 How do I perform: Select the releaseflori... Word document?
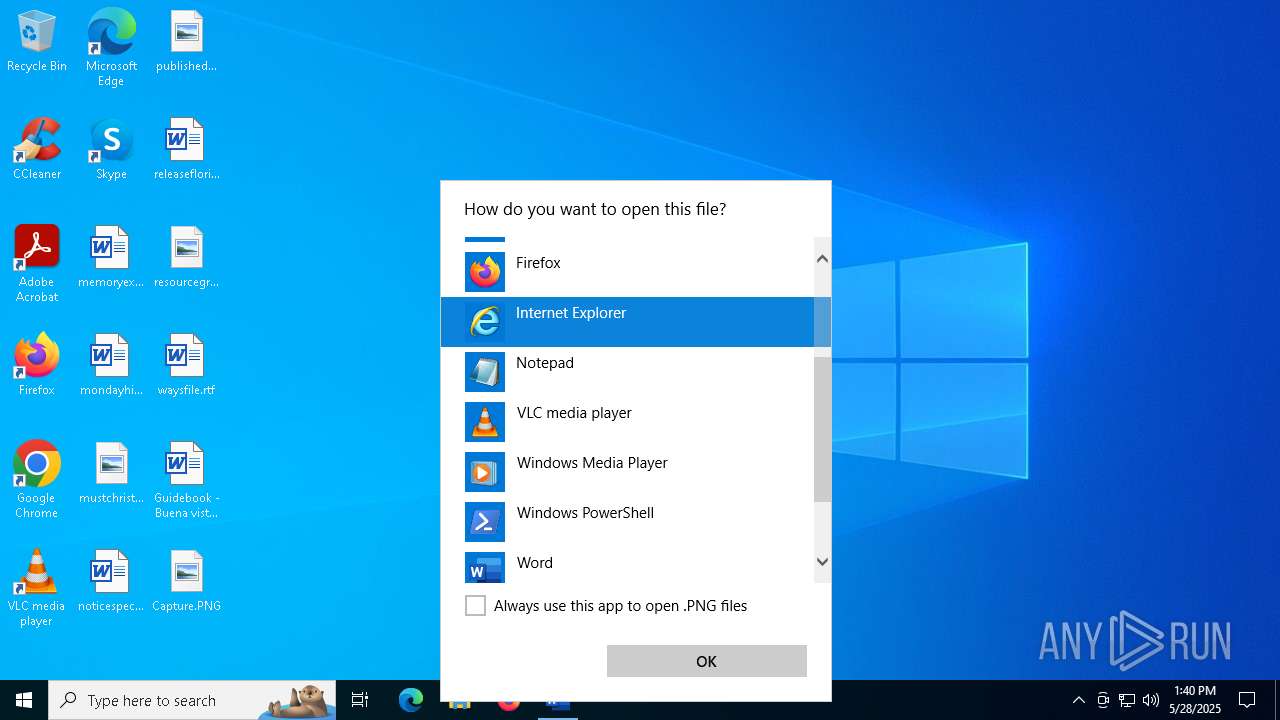pos(186,150)
